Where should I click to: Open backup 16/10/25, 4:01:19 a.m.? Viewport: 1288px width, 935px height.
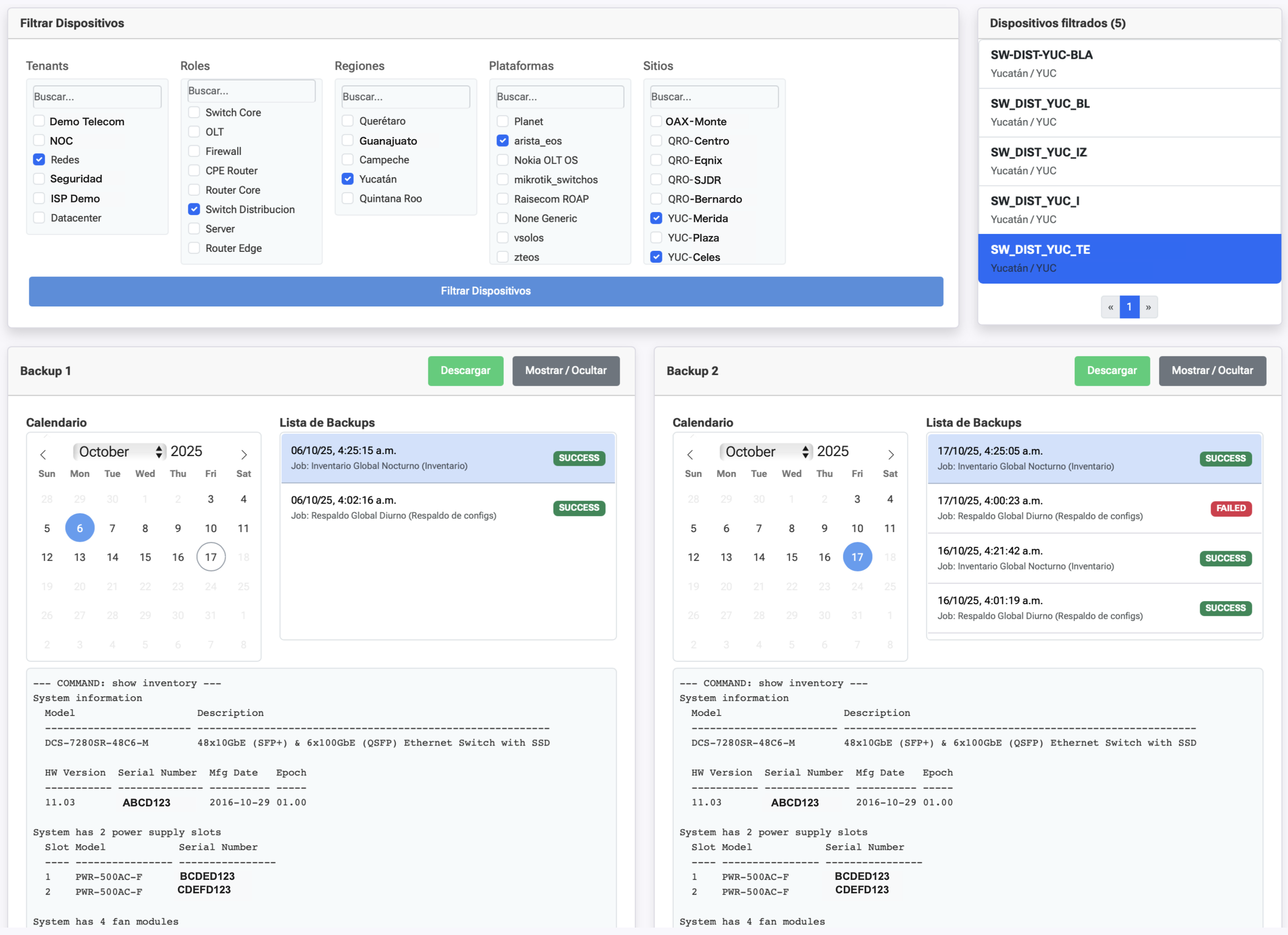[x=1094, y=608]
